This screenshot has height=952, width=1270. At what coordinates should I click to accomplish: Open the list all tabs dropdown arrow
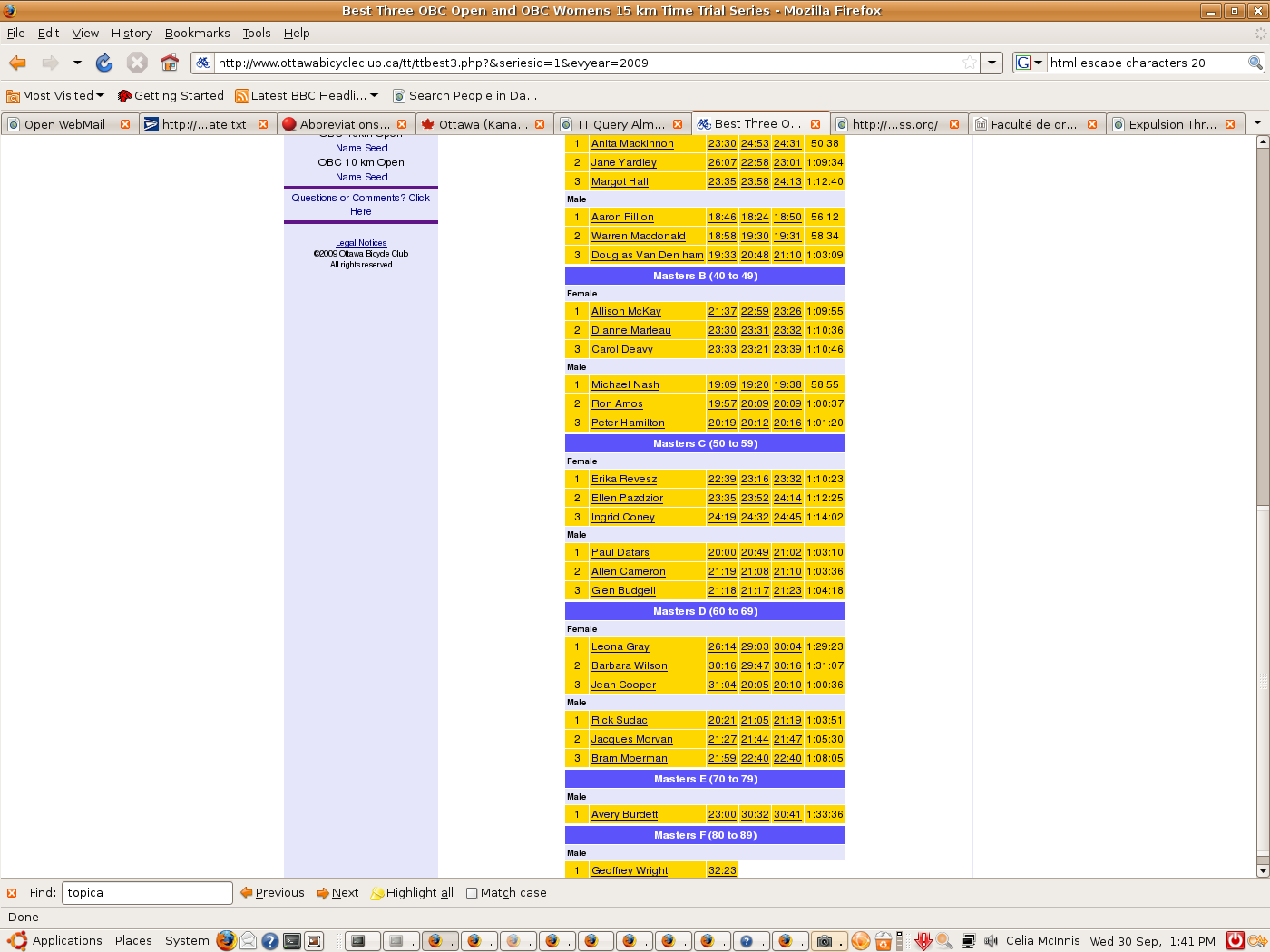1257,123
